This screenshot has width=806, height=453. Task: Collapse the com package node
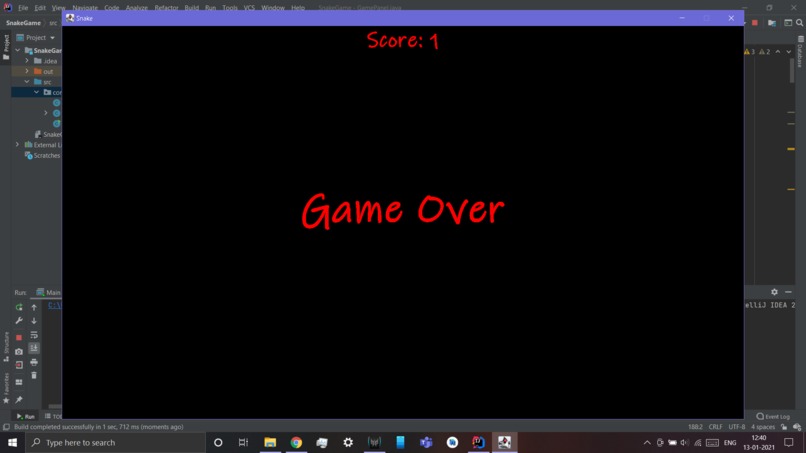coord(36,92)
